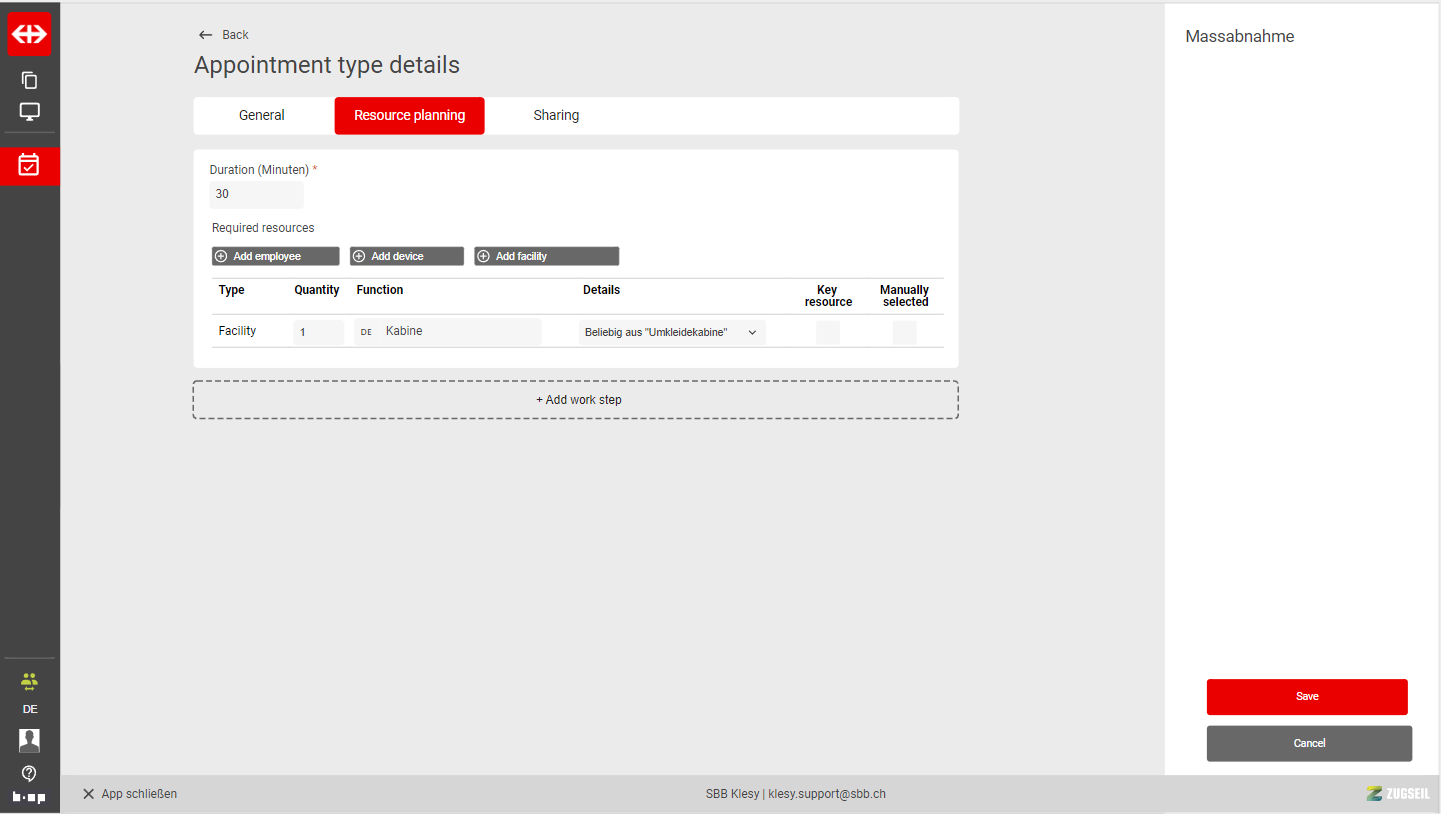Click the Duration minutes input field
The image size is (1441, 814).
[x=256, y=195]
